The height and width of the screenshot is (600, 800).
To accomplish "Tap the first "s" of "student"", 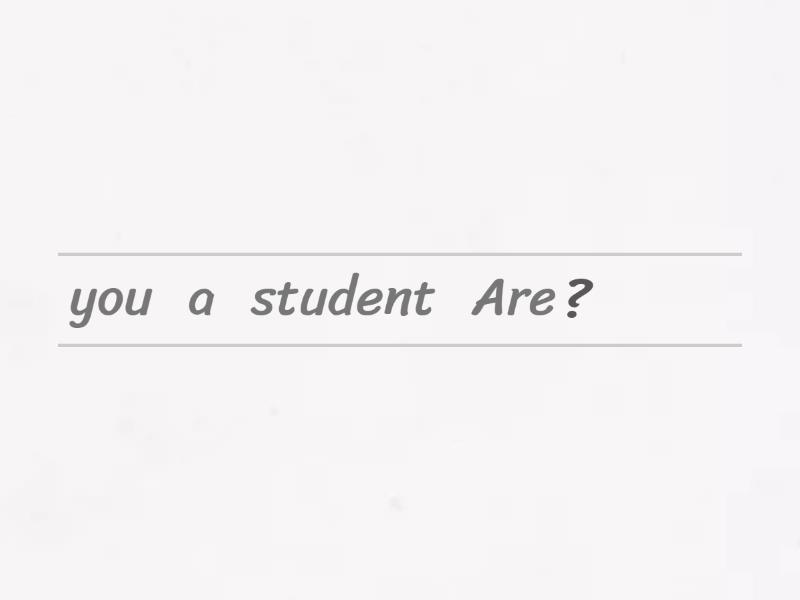I will click(260, 301).
